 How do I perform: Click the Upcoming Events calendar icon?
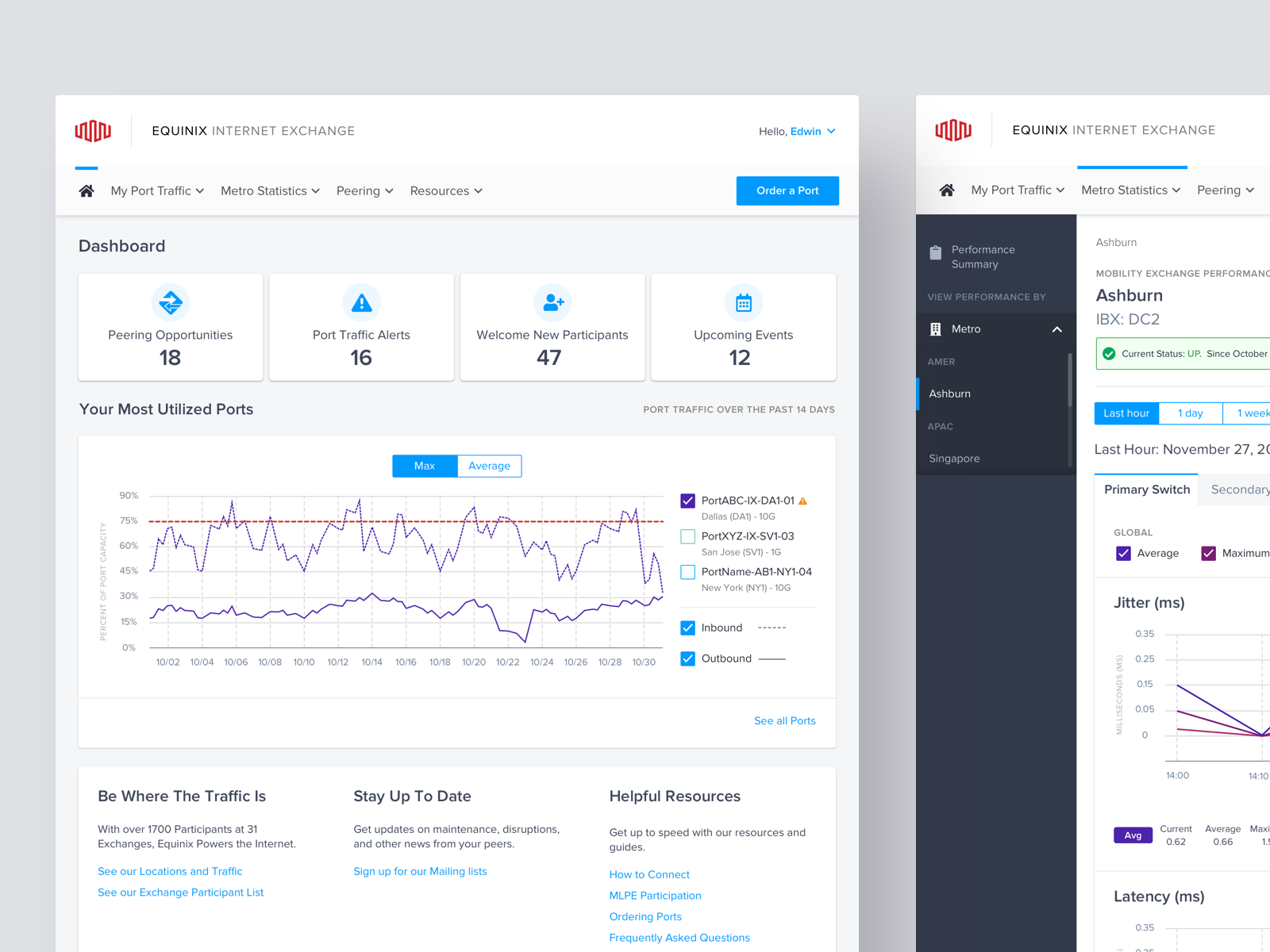pyautogui.click(x=744, y=303)
